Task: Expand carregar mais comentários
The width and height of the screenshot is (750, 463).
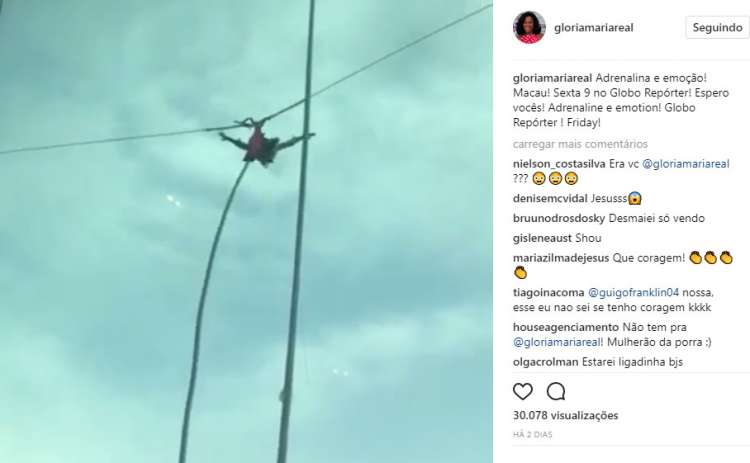Action: coord(580,144)
